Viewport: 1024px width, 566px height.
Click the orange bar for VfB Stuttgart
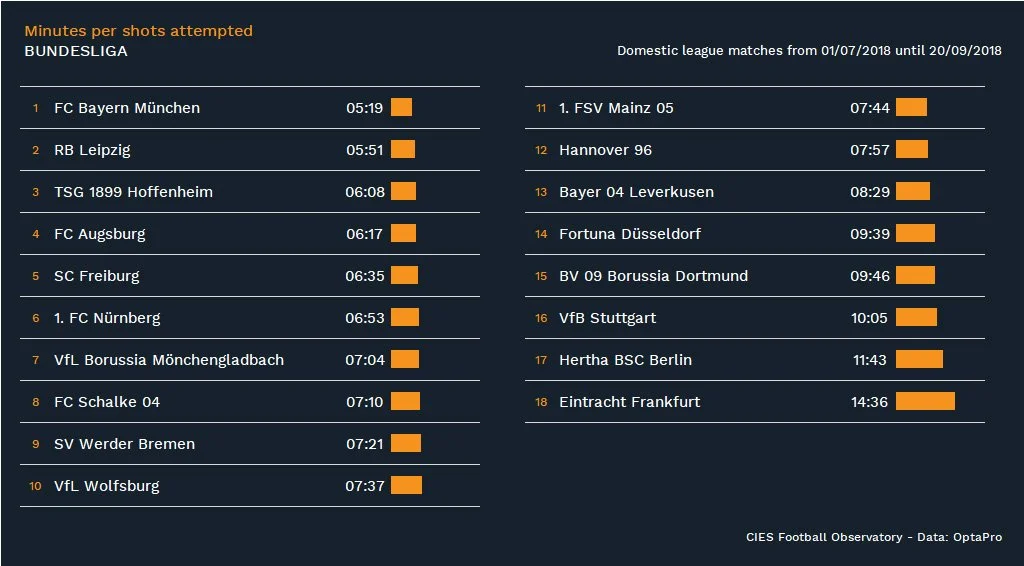(916, 318)
